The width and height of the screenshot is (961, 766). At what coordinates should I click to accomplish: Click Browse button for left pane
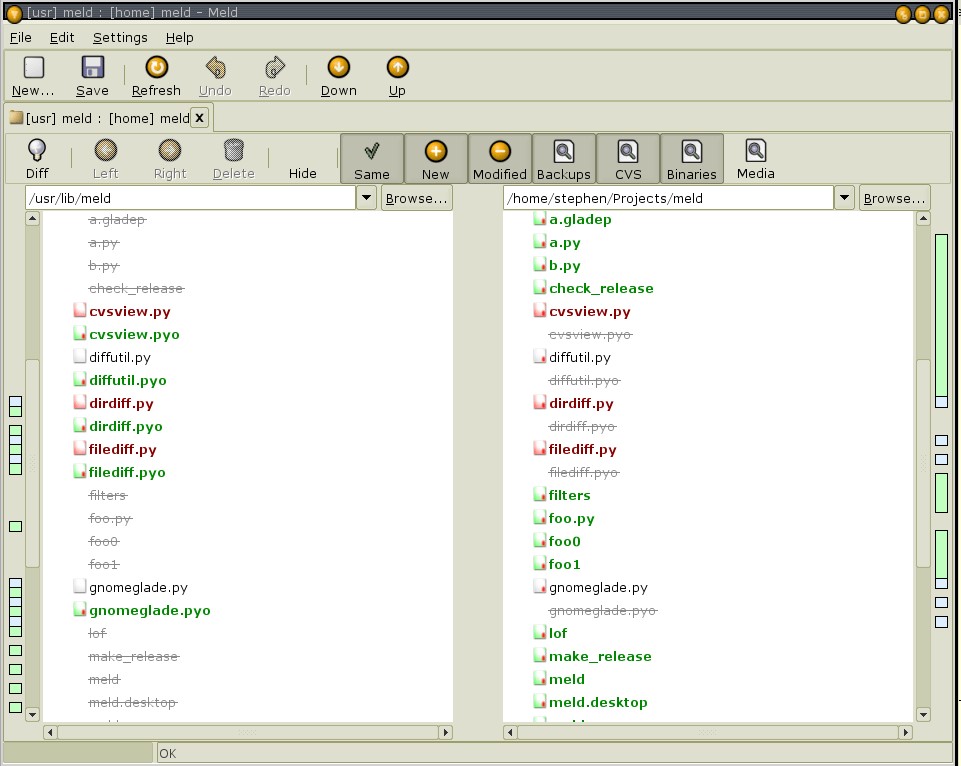tap(416, 198)
